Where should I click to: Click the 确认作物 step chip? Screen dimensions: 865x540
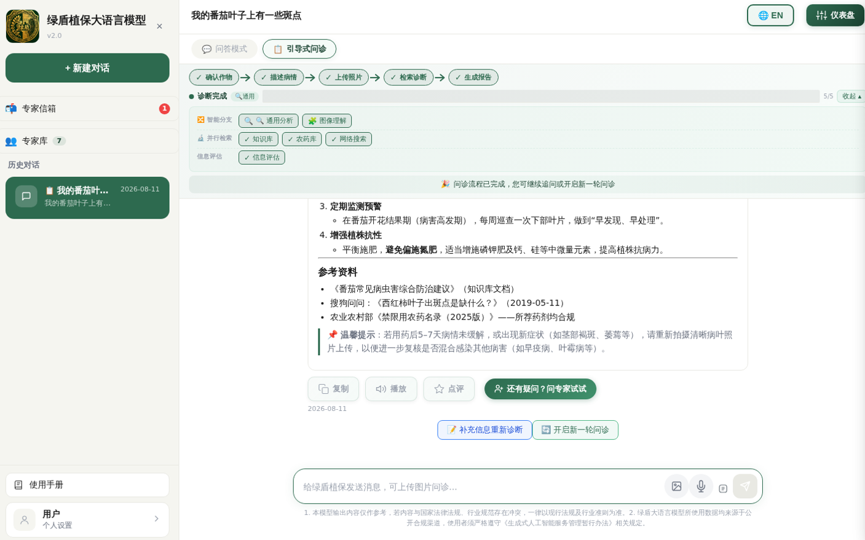tap(214, 77)
